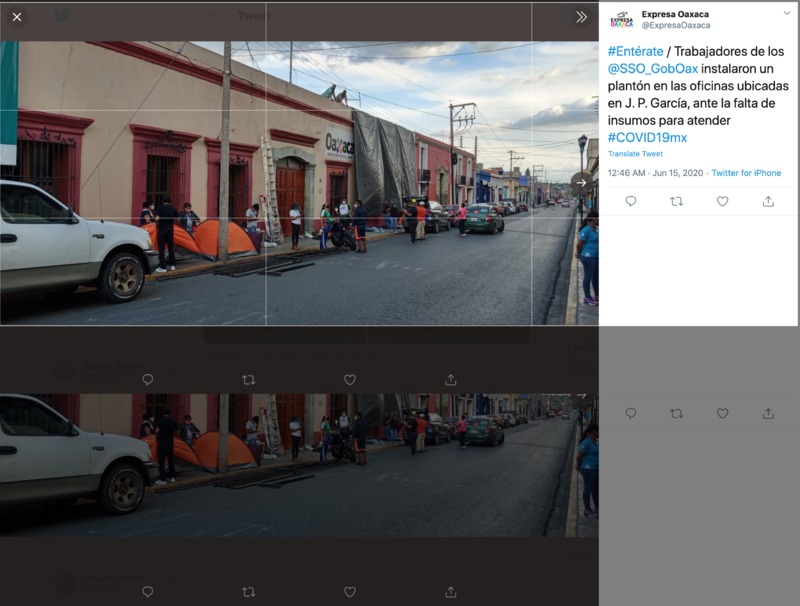Toggle the like heart in the lower sidebar row
The height and width of the screenshot is (606, 800).
(x=722, y=413)
